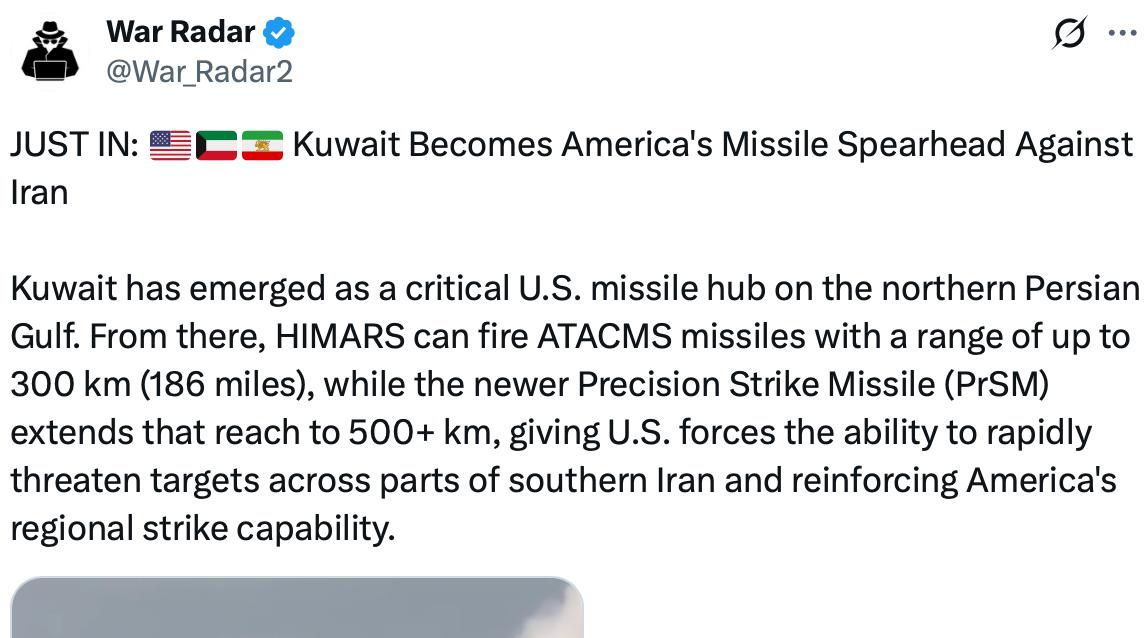Open the War Radar display name link
This screenshot has width=1144, height=638.
point(180,32)
